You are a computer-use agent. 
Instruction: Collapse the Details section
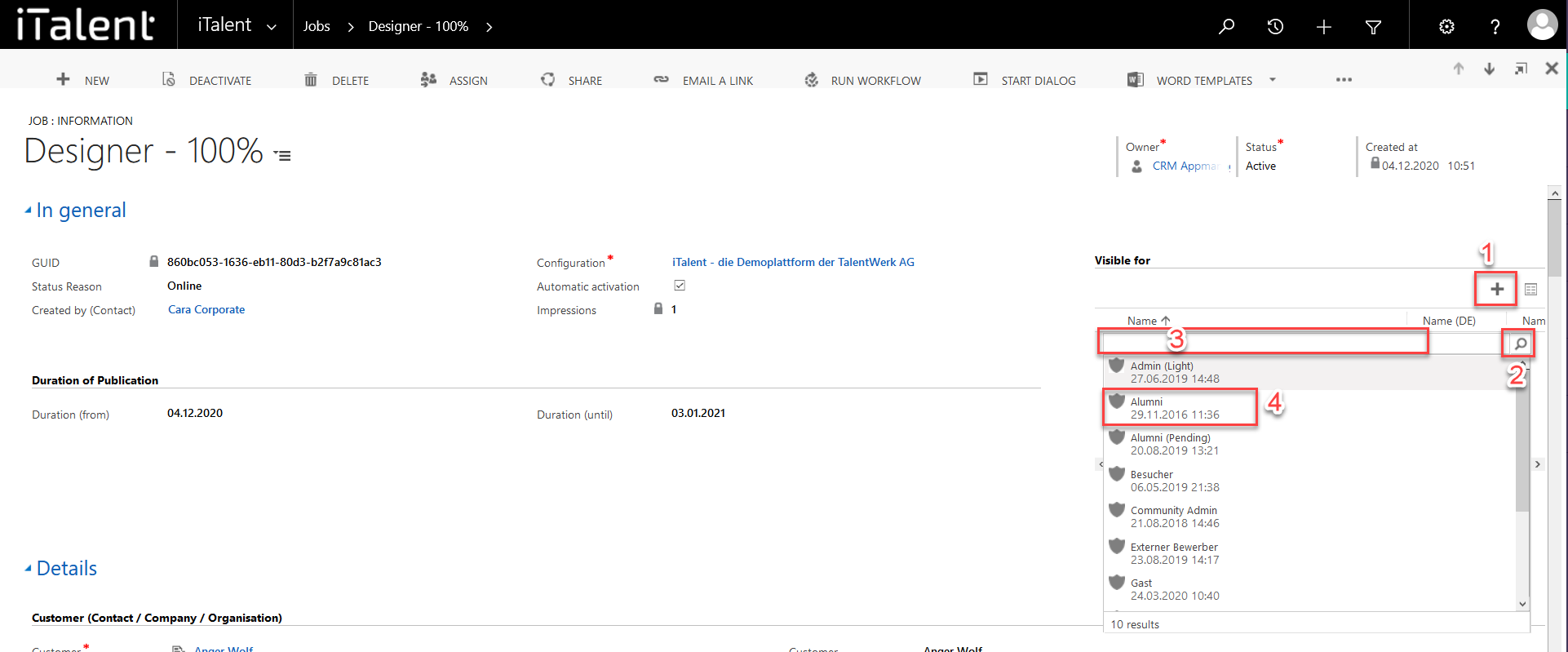pyautogui.click(x=29, y=568)
